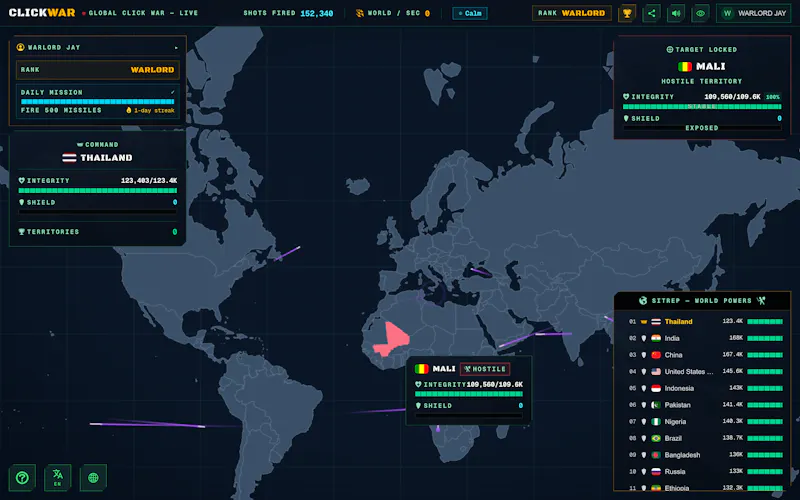Click the shield icon beside Nigeria in SITREP
Viewport: 800px width, 500px height.
point(644,421)
